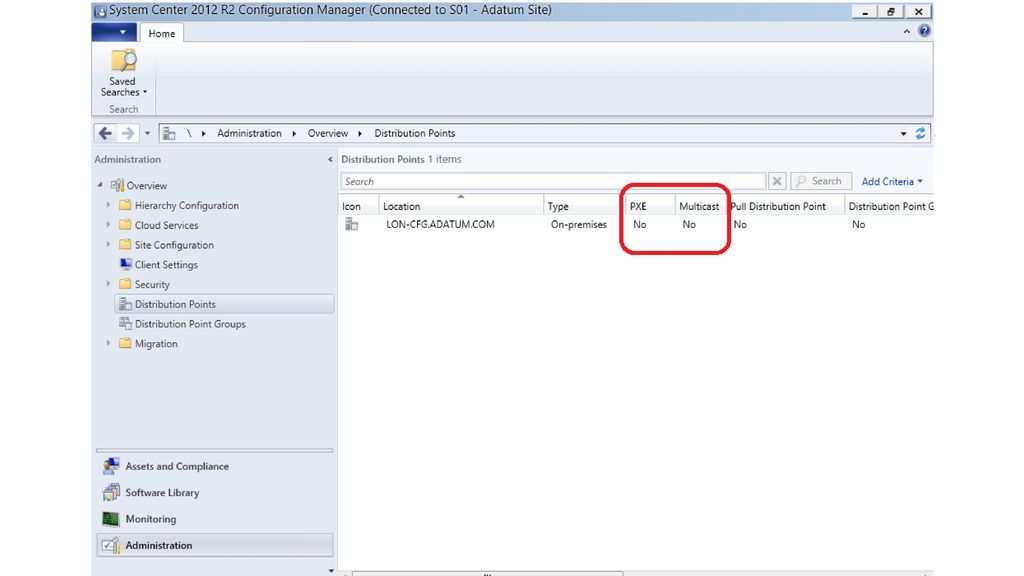
Task: Click the Site Configuration folder icon
Action: tap(125, 245)
